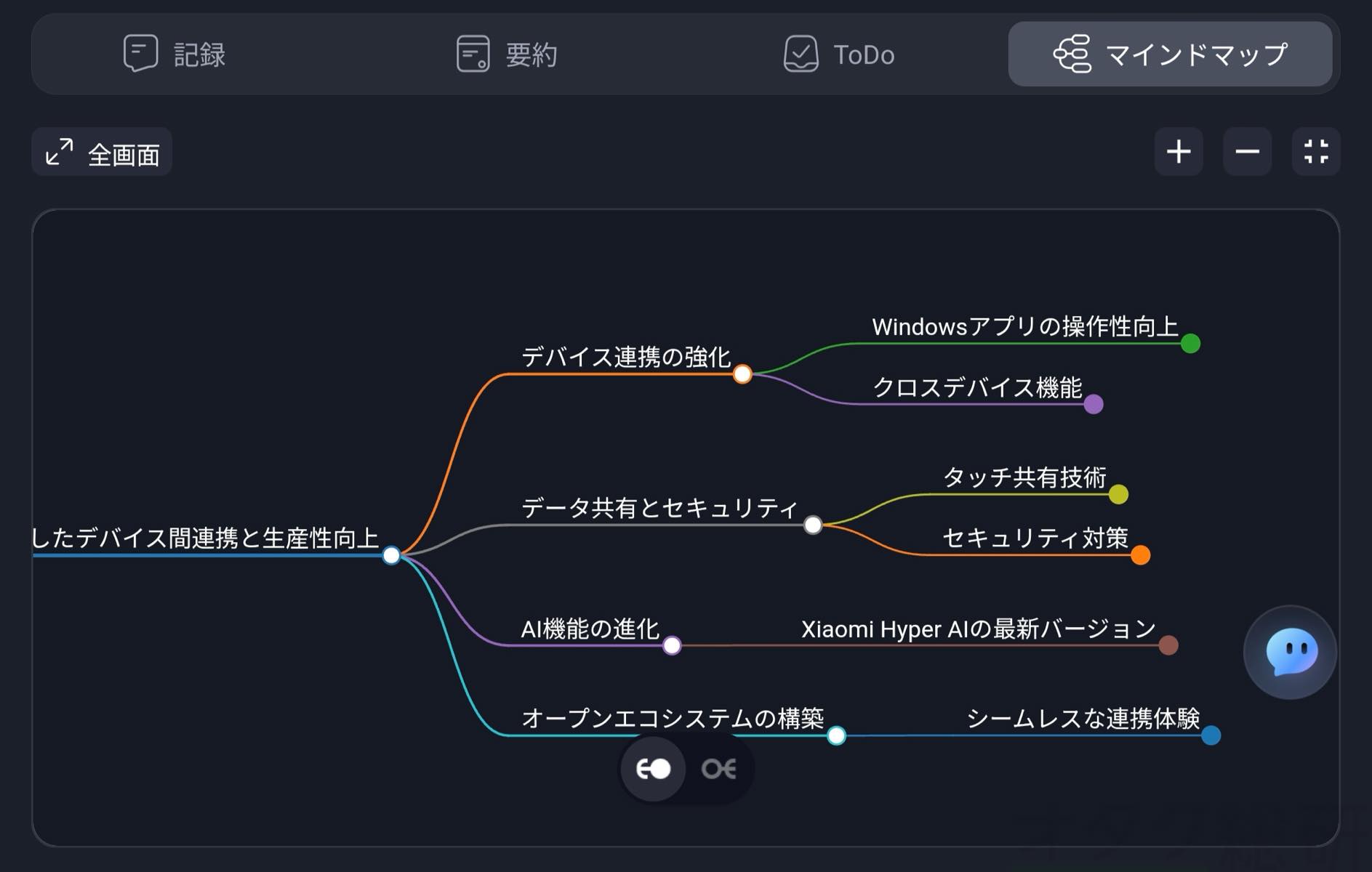1372x872 pixels.
Task: Open the 要約 summary tab
Action: pyautogui.click(x=507, y=54)
